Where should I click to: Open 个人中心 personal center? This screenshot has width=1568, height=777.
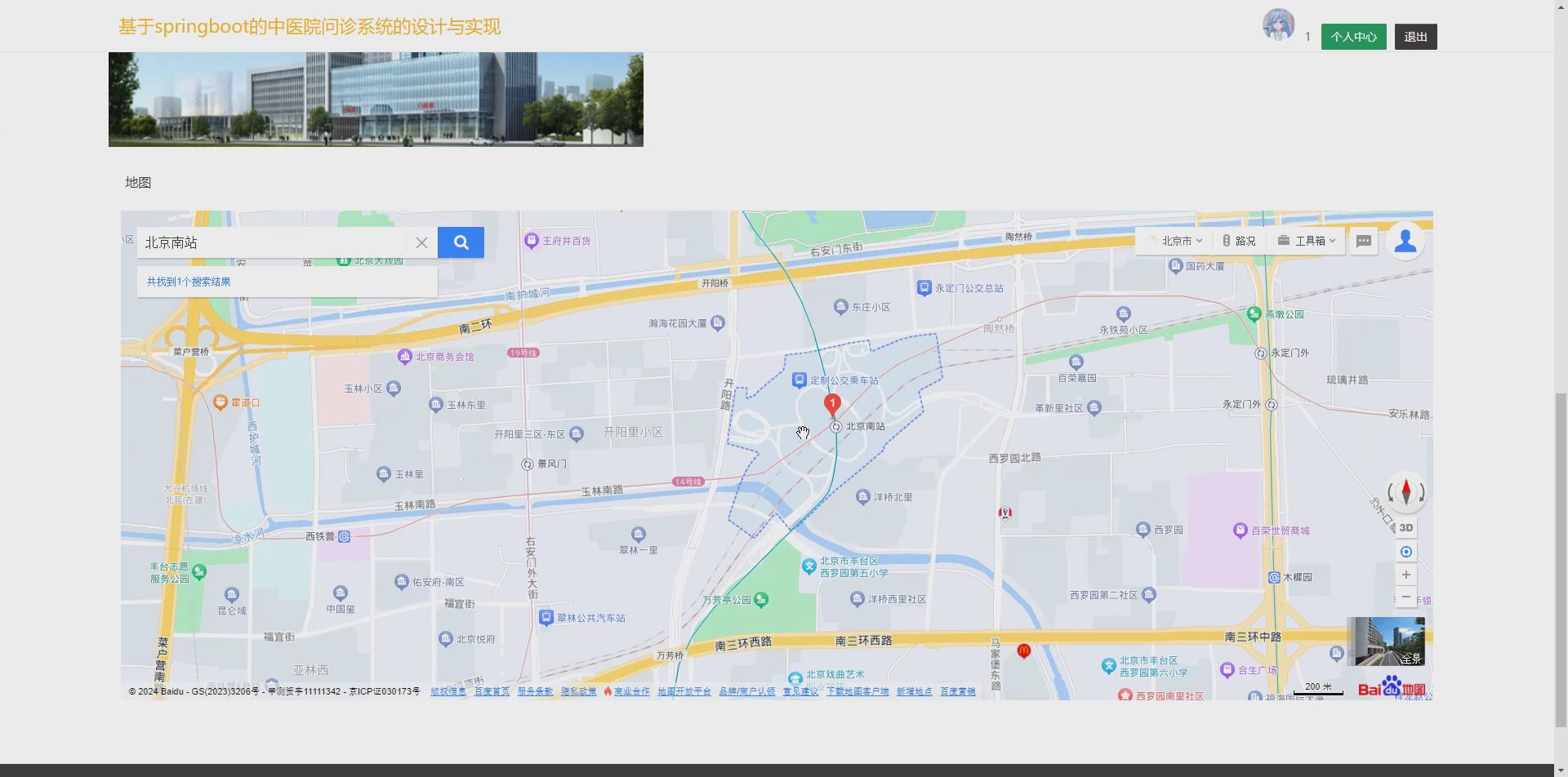(1353, 37)
